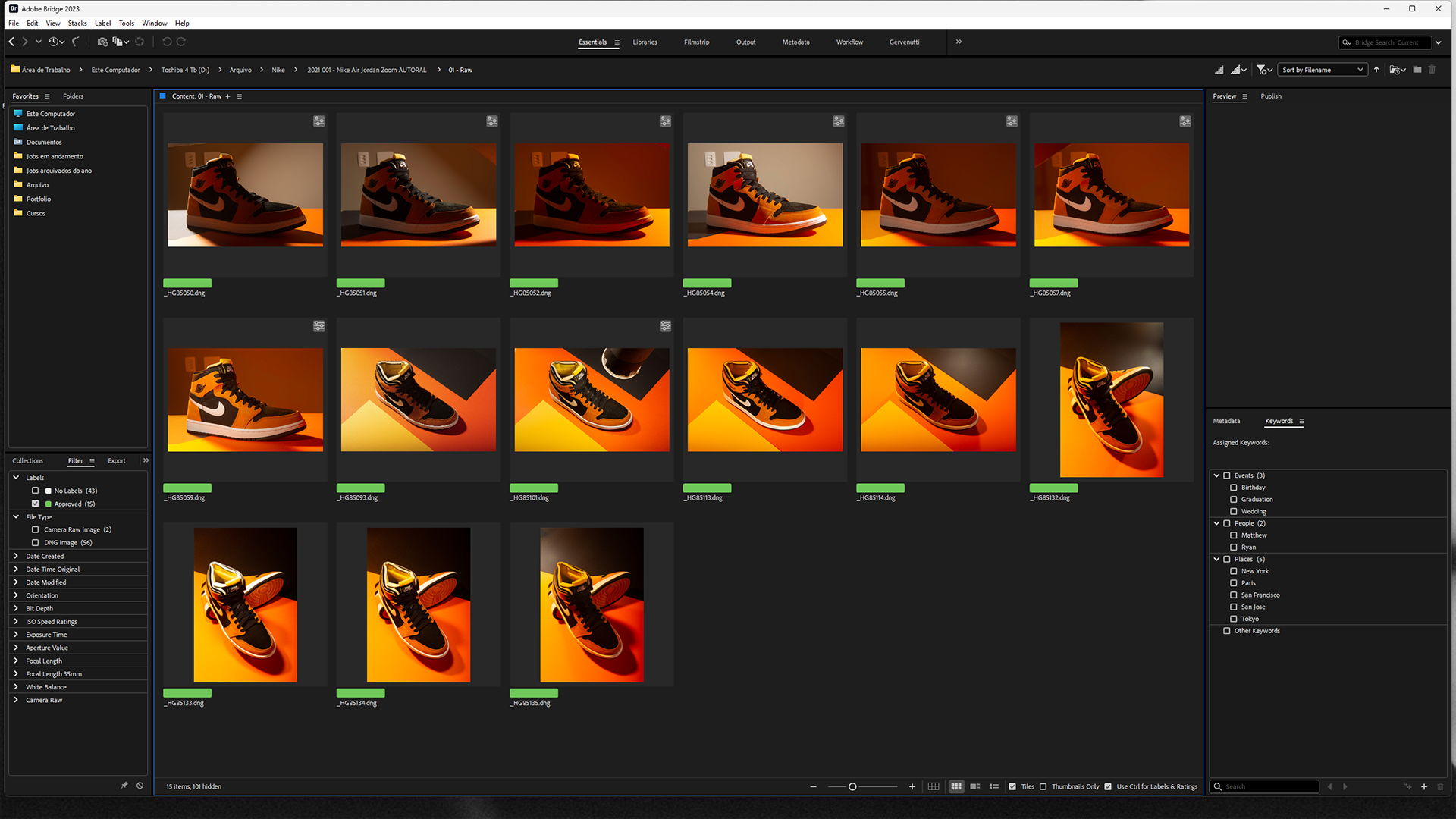Viewport: 1456px width, 819px height.
Task: Open the Folders tab
Action: (73, 96)
